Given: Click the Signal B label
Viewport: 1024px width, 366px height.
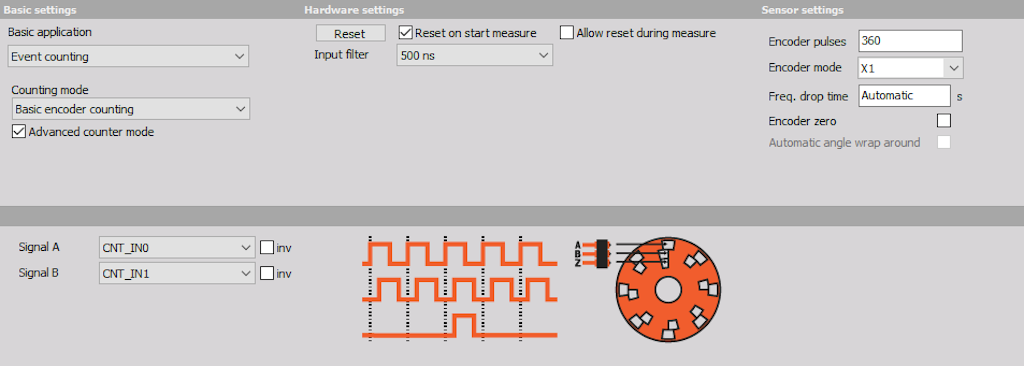Looking at the screenshot, I should [39, 273].
